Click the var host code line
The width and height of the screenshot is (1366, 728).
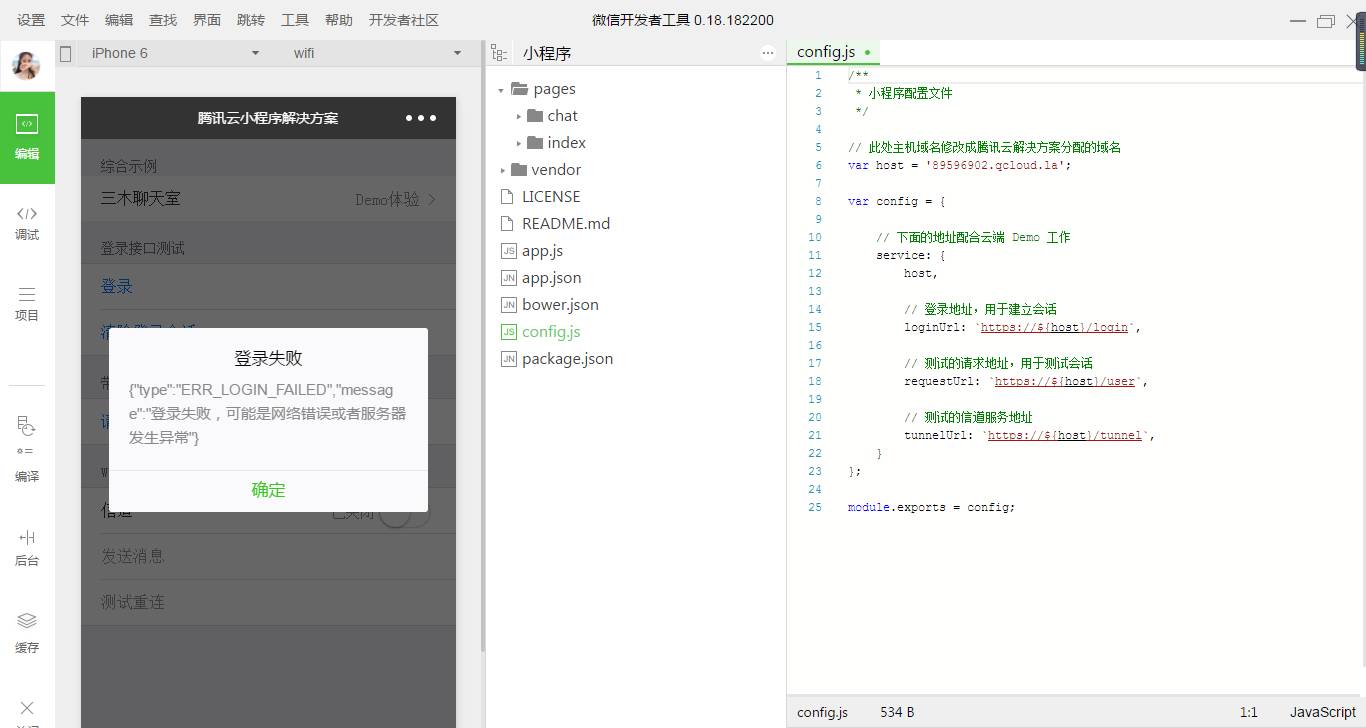pos(959,165)
